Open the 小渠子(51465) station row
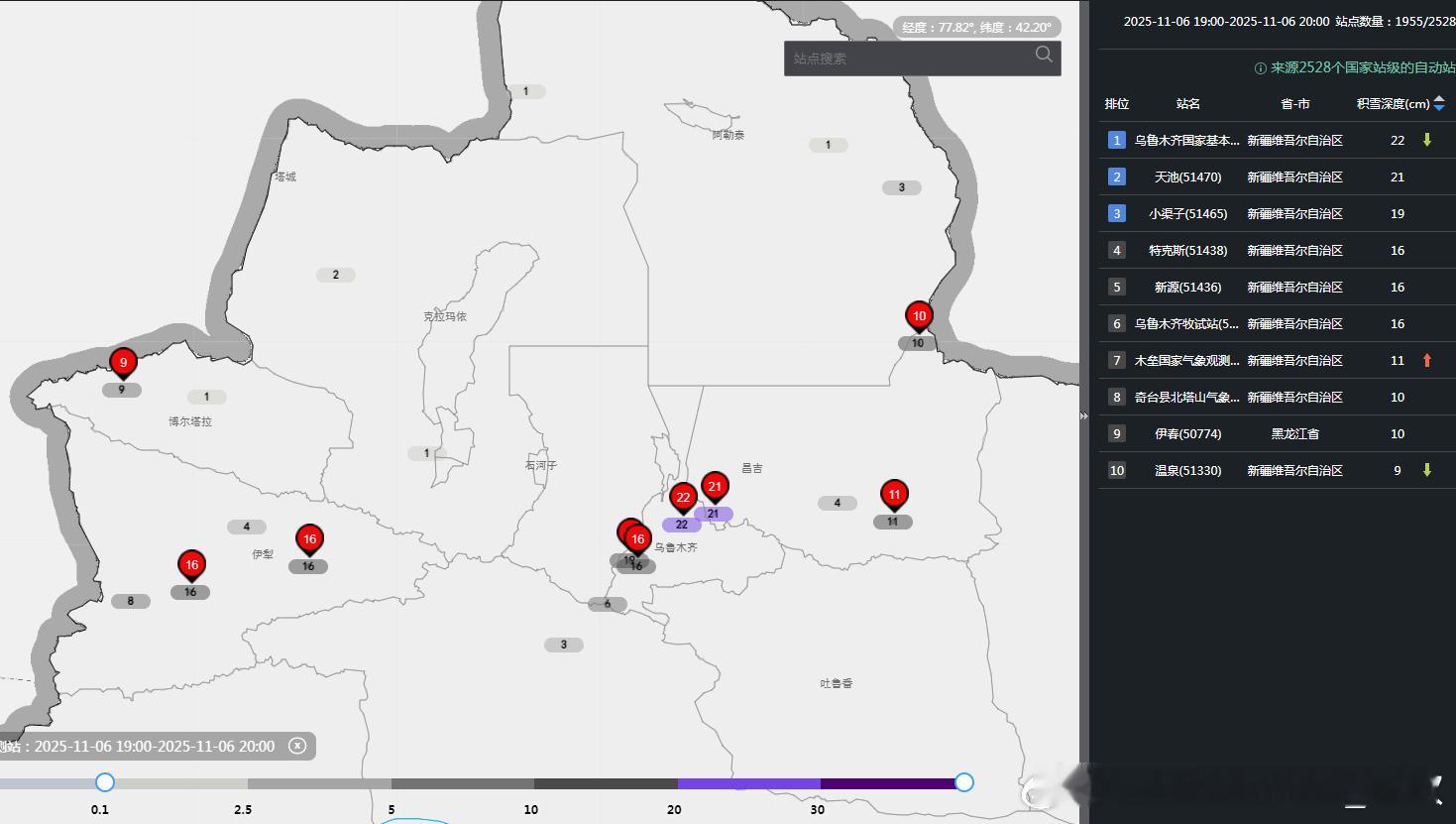This screenshot has height=824, width=1456. (1277, 213)
